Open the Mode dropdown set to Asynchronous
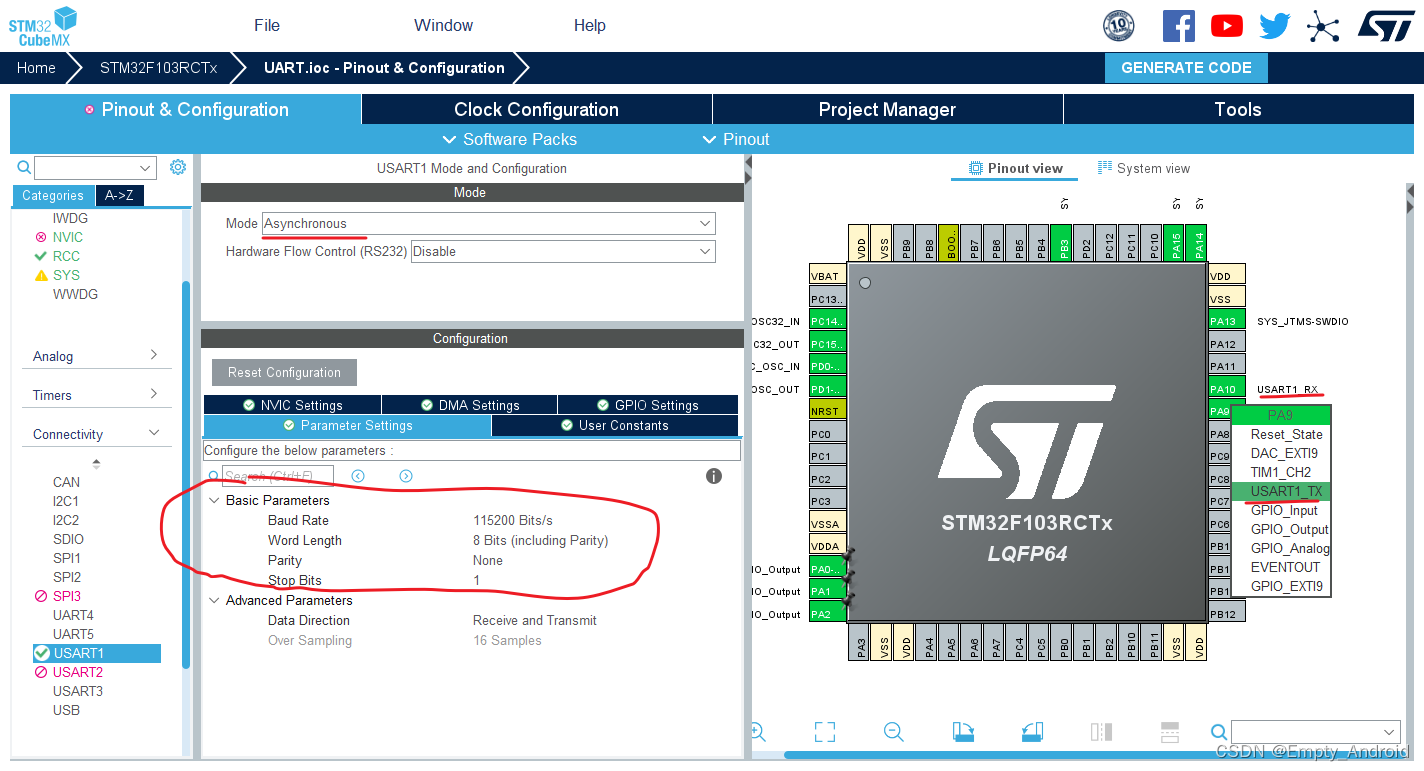Screen dimensions: 1424x771 click(x=489, y=224)
